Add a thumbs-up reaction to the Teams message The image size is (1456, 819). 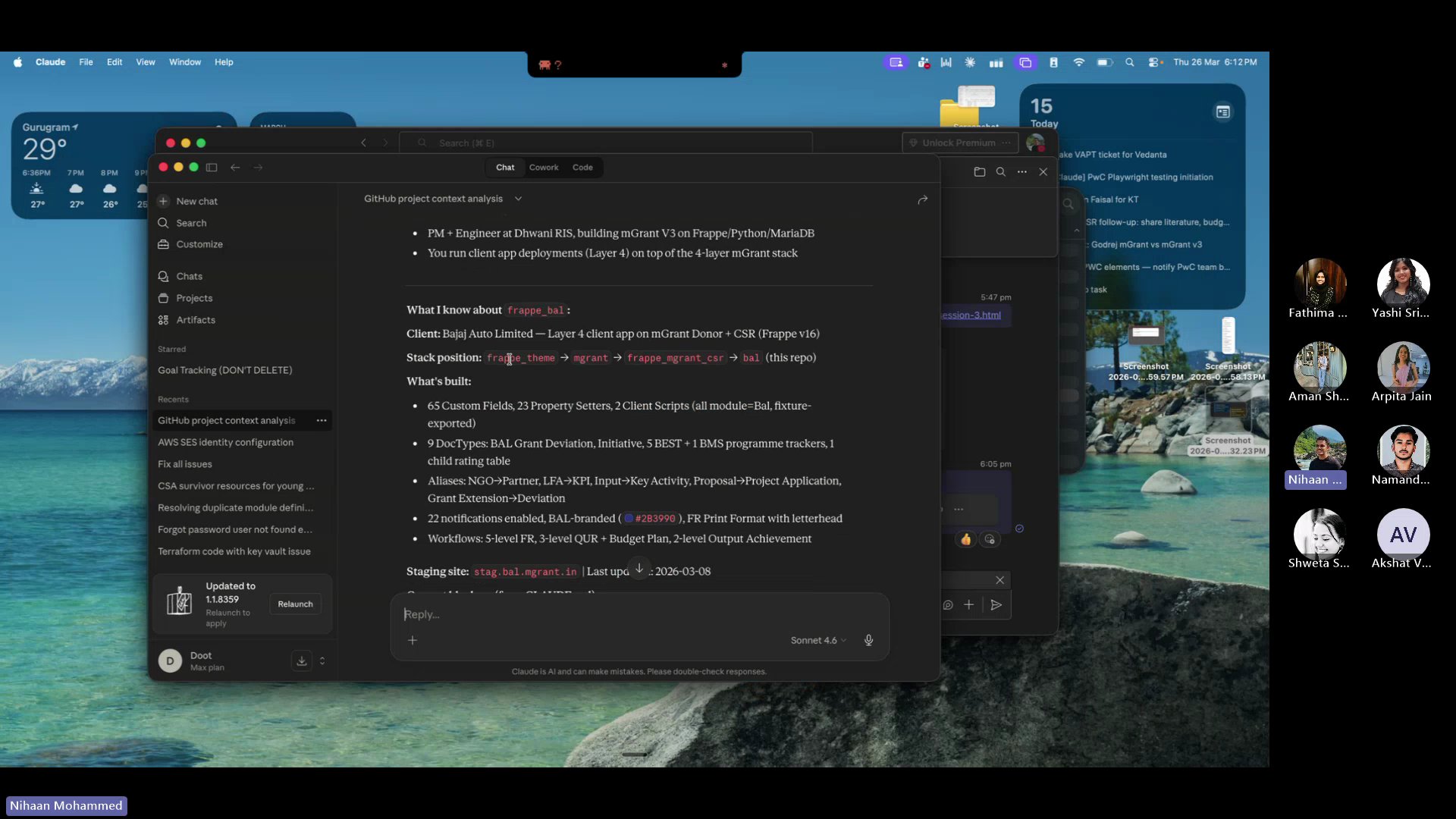pyautogui.click(x=965, y=539)
